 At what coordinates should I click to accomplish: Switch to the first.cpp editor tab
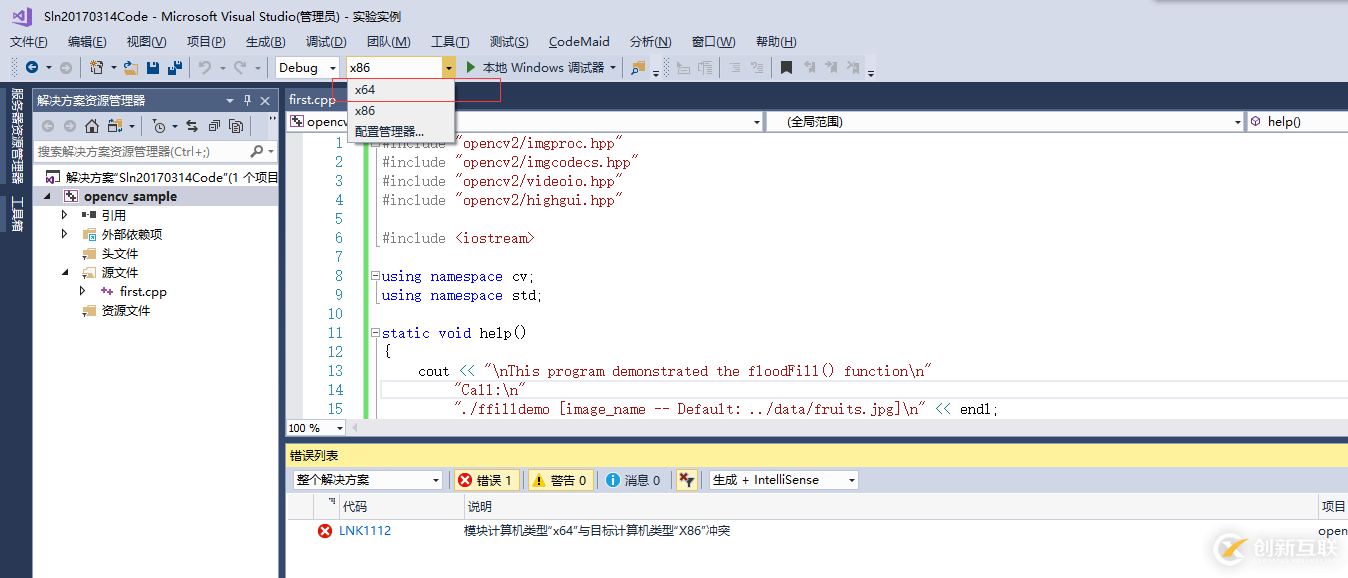[x=312, y=100]
